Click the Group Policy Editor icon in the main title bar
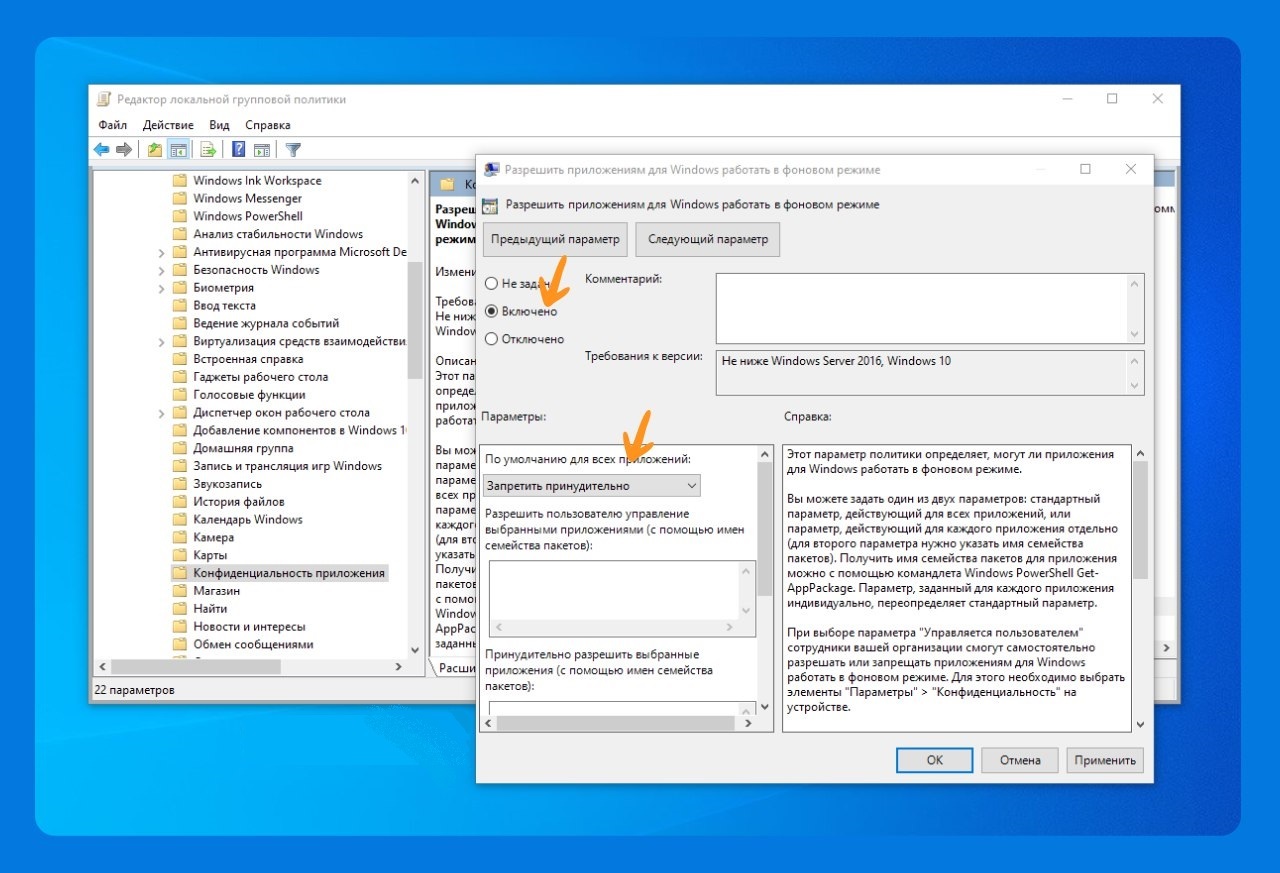 pos(104,99)
